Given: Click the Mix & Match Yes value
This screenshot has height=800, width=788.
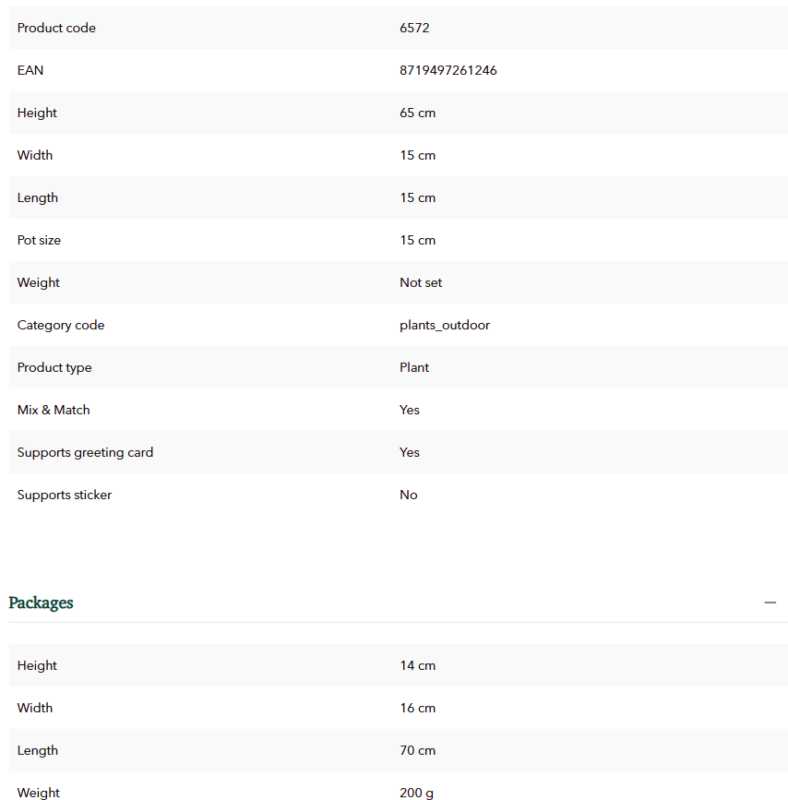Looking at the screenshot, I should (x=409, y=410).
